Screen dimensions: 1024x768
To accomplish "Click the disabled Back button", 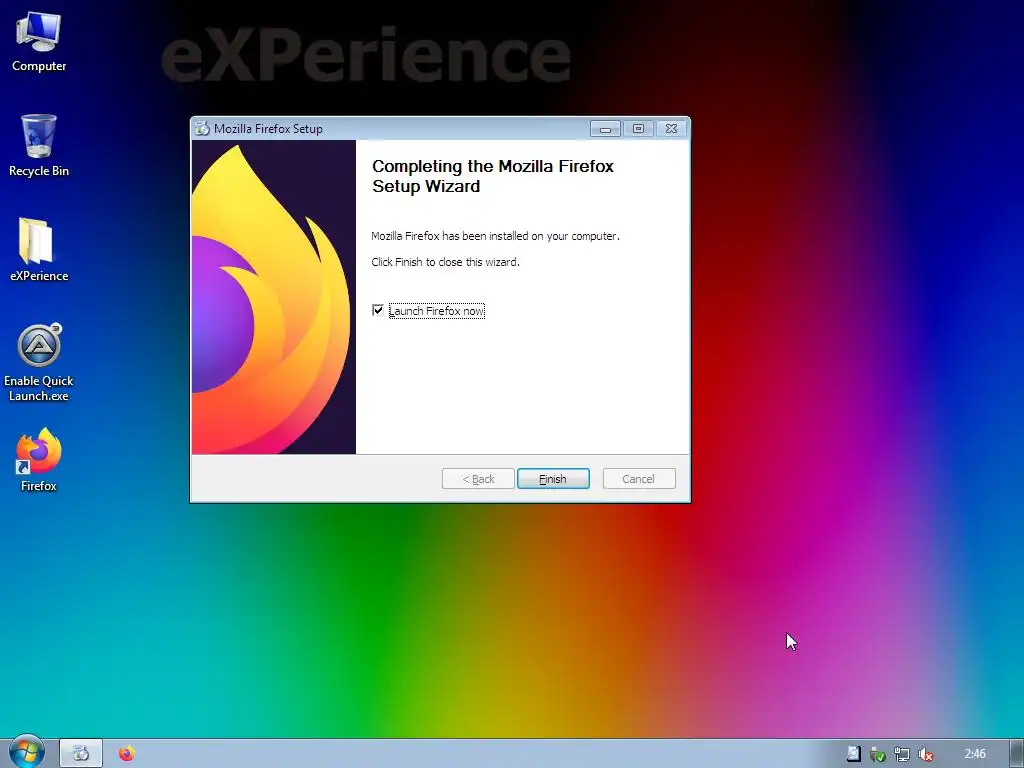I will pyautogui.click(x=478, y=479).
